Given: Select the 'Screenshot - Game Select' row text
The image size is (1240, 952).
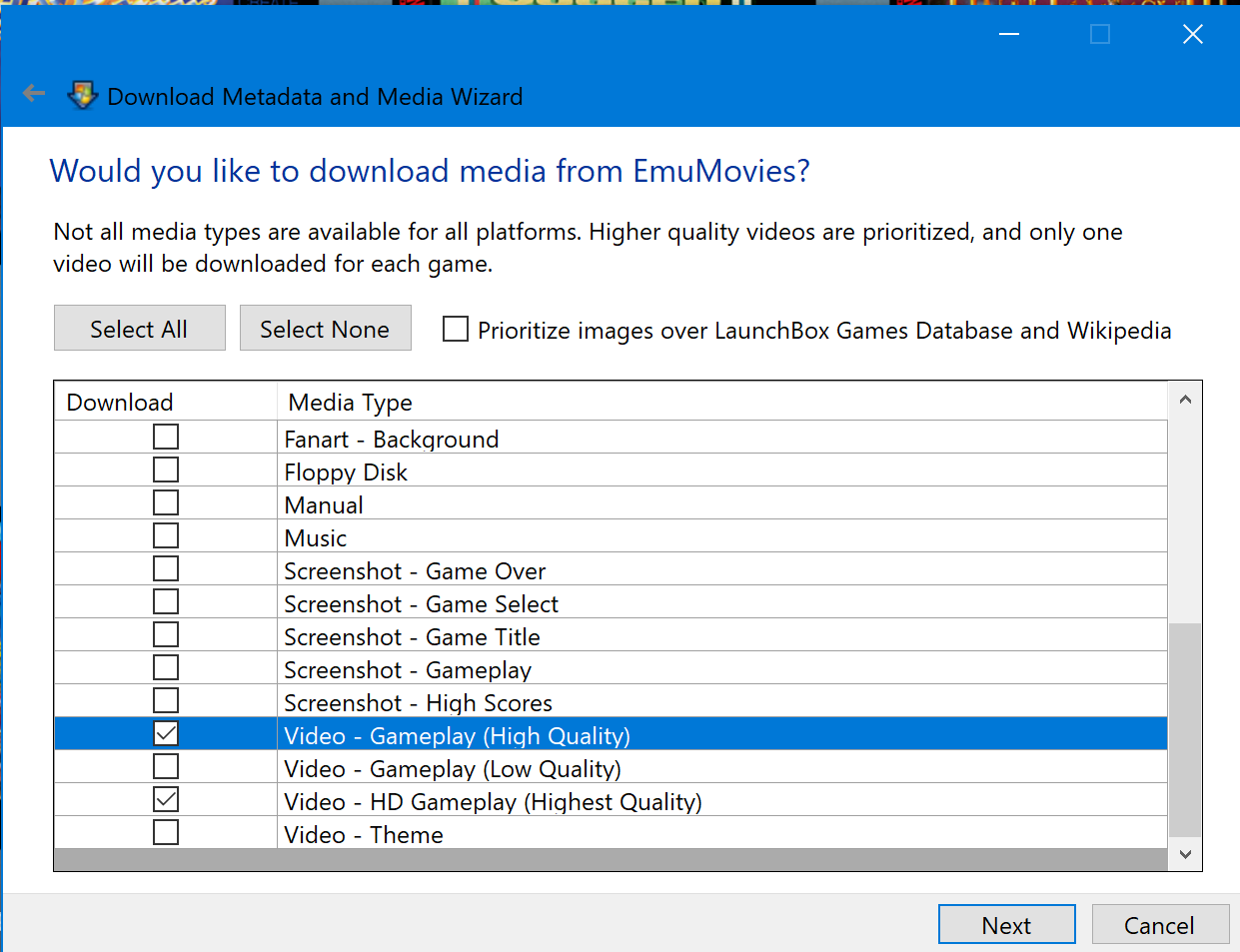Looking at the screenshot, I should point(422,604).
